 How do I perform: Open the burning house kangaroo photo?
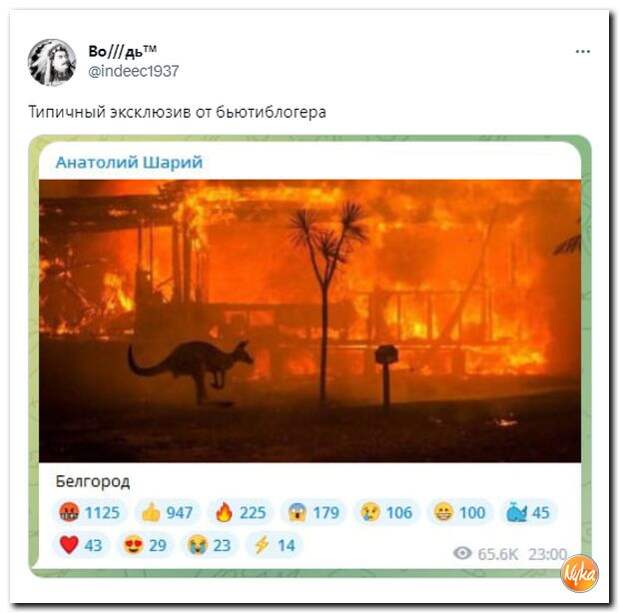pyautogui.click(x=310, y=321)
